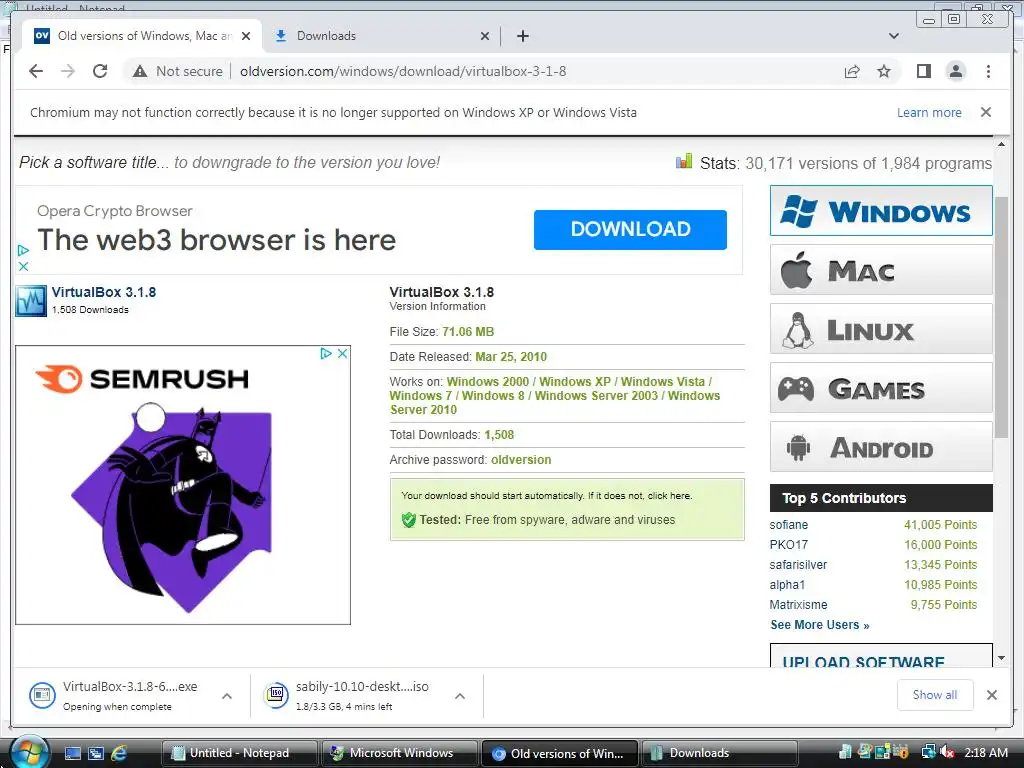Launch Internet Explorer from quick launch

pos(119,753)
